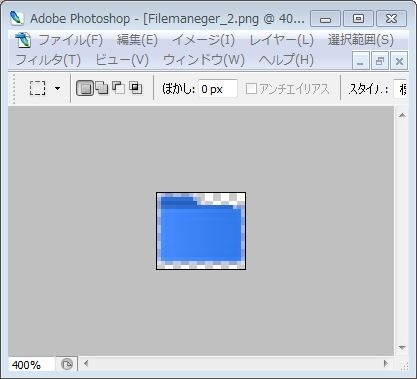The image size is (417, 379).
Task: Click the horizontal scrollbar left arrow
Action: (x=86, y=363)
